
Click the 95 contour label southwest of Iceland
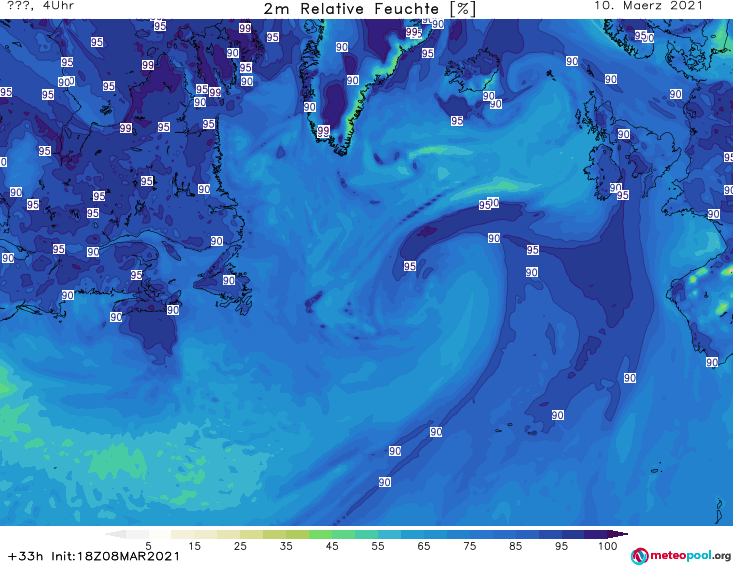coord(457,121)
